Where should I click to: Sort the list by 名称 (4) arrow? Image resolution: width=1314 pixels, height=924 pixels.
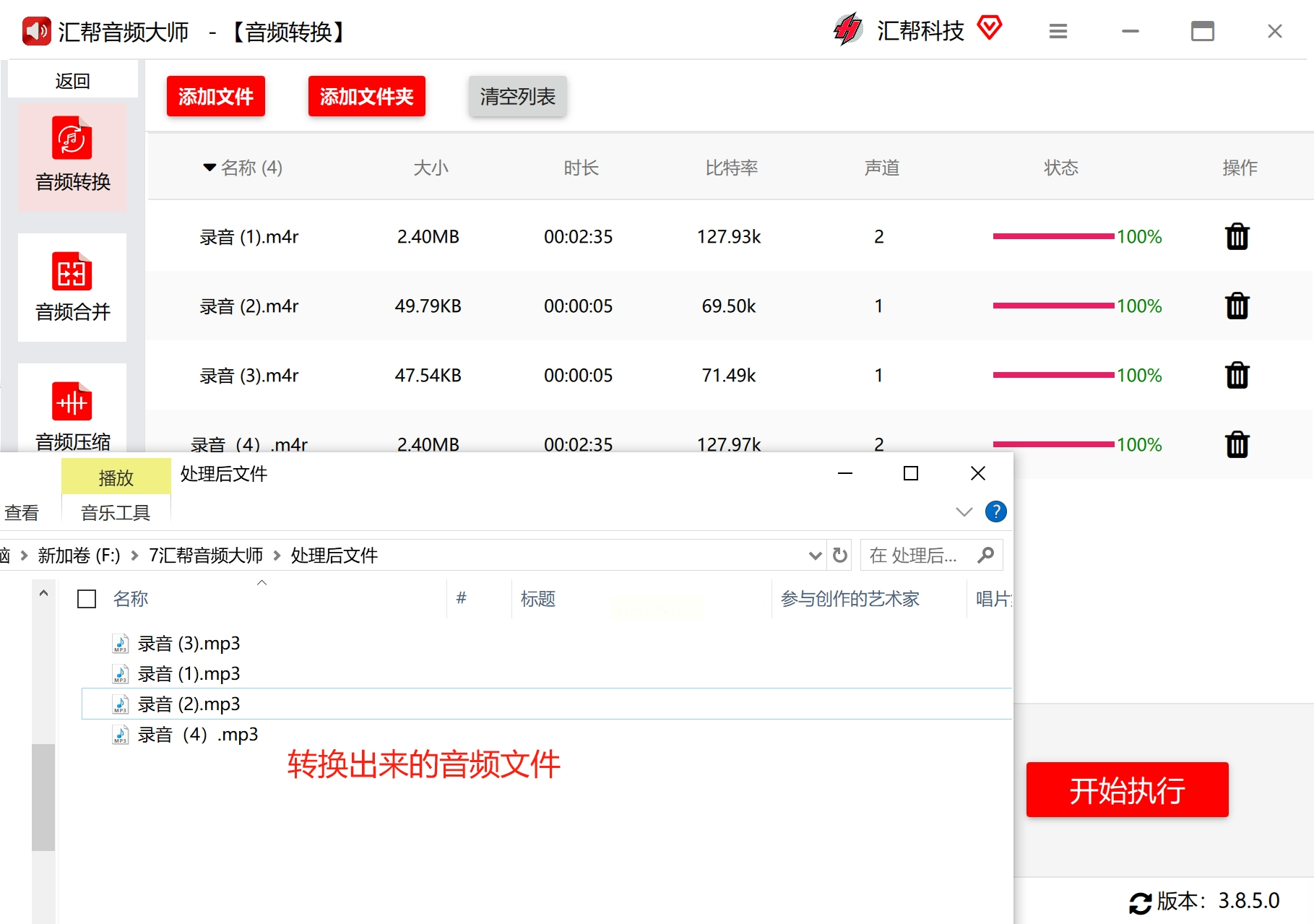pyautogui.click(x=209, y=168)
